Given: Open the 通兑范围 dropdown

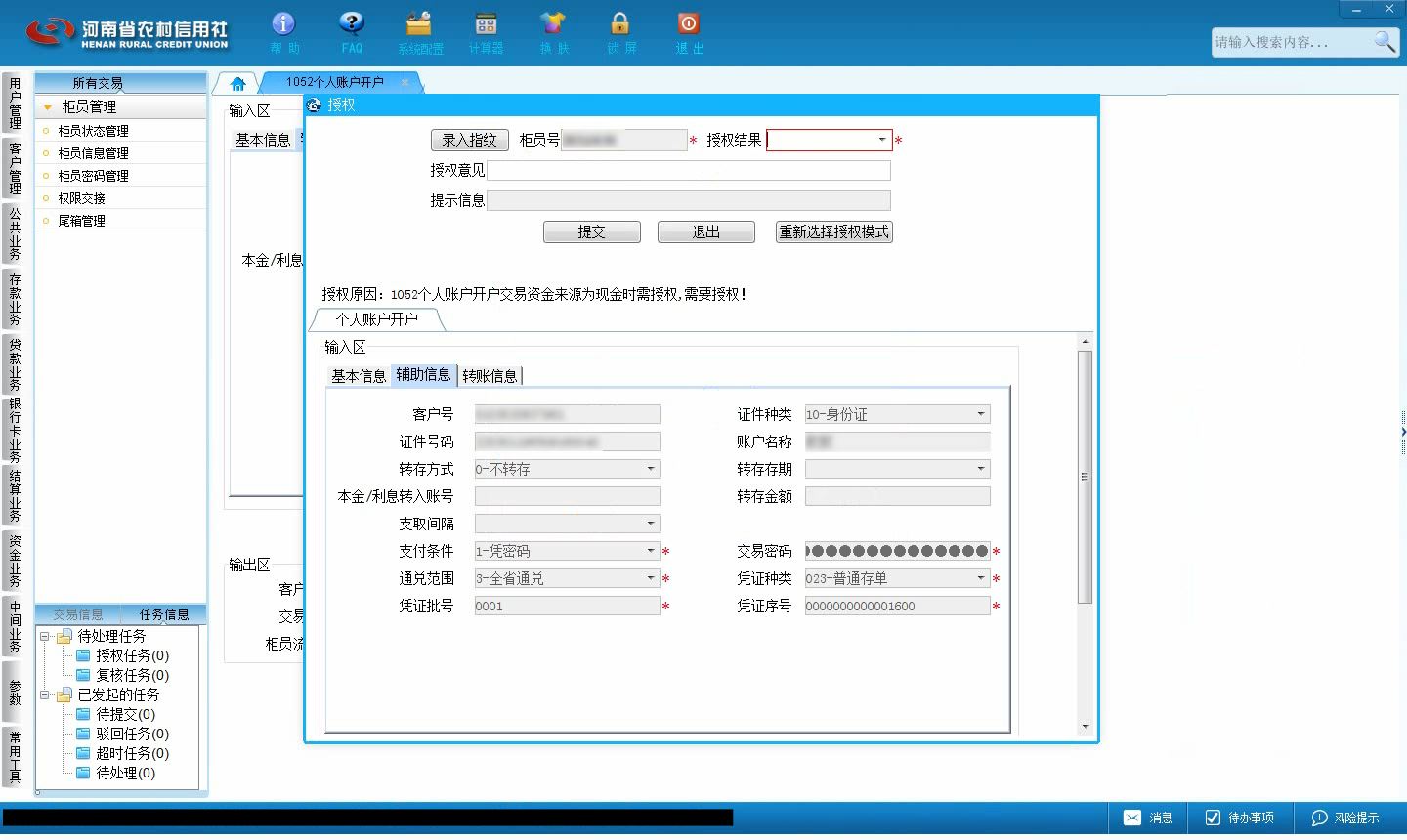Looking at the screenshot, I should (651, 578).
